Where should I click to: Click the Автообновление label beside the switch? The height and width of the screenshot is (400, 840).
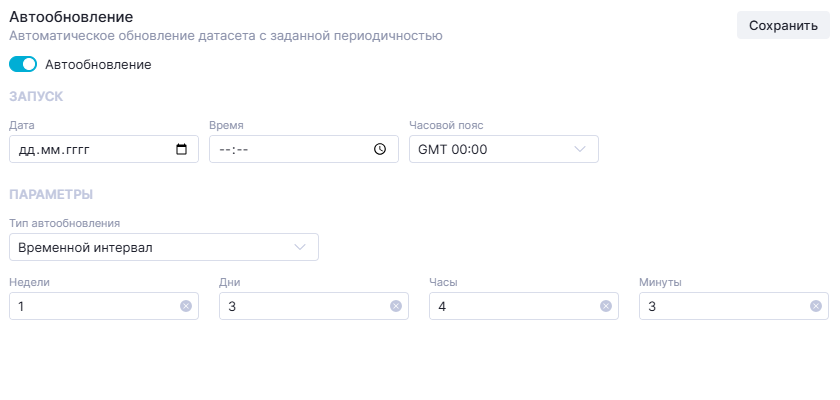pos(98,64)
